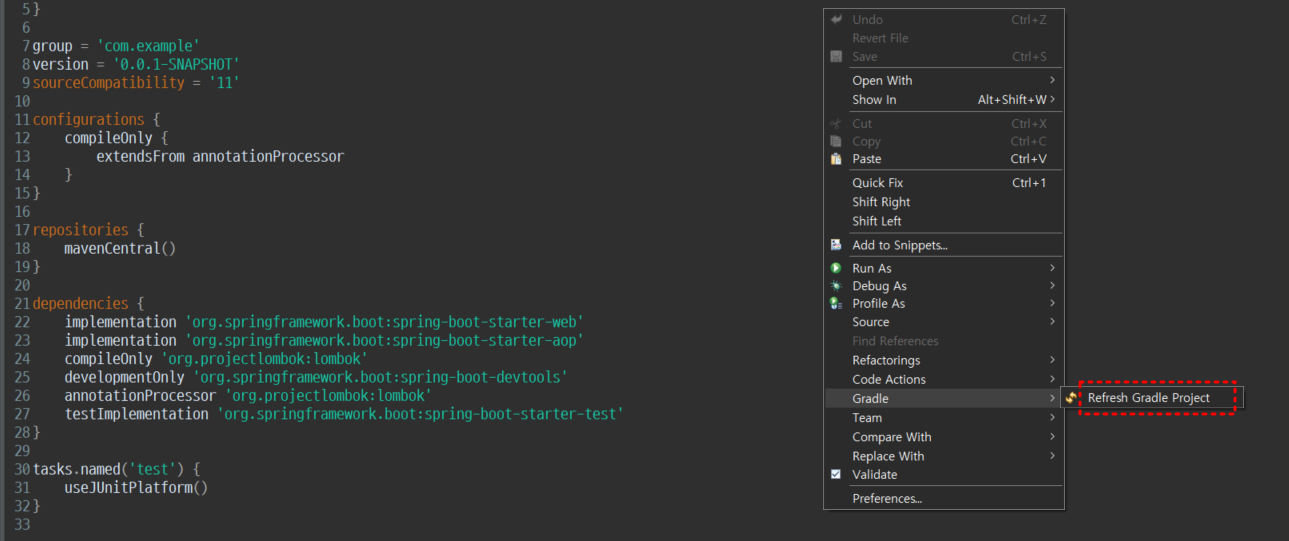The height and width of the screenshot is (541, 1289).
Task: Click the annotationProcessor lombok line
Action: click(x=248, y=395)
